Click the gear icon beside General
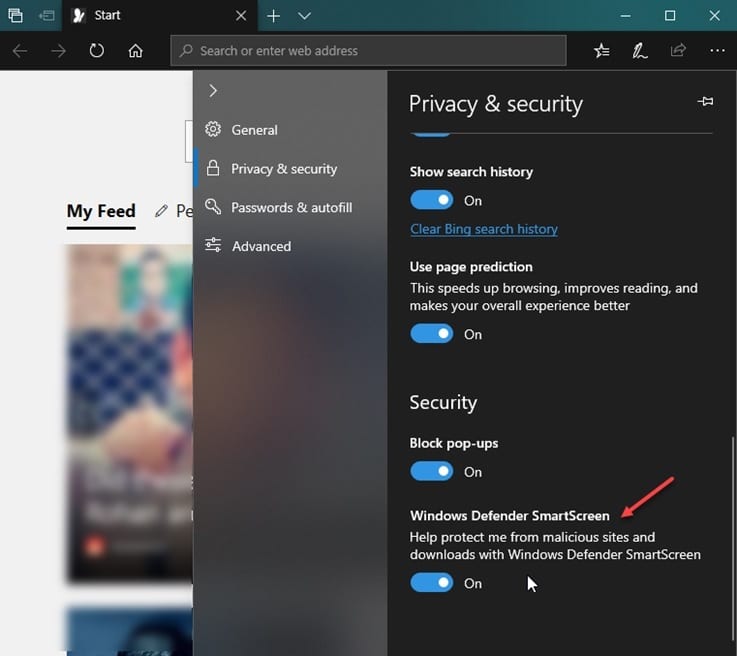Image resolution: width=737 pixels, height=656 pixels. [x=213, y=129]
